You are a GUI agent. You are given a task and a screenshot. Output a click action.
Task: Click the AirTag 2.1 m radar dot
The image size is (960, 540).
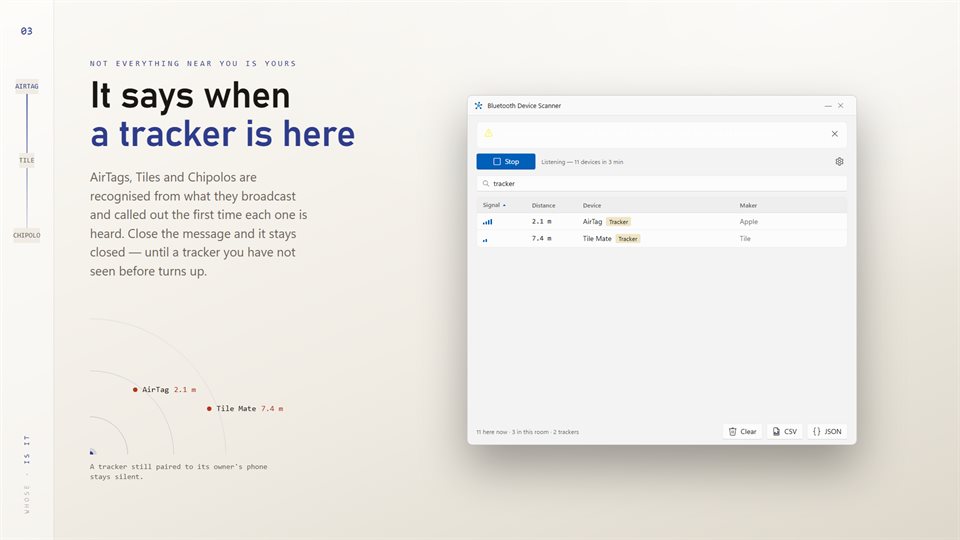(x=135, y=389)
